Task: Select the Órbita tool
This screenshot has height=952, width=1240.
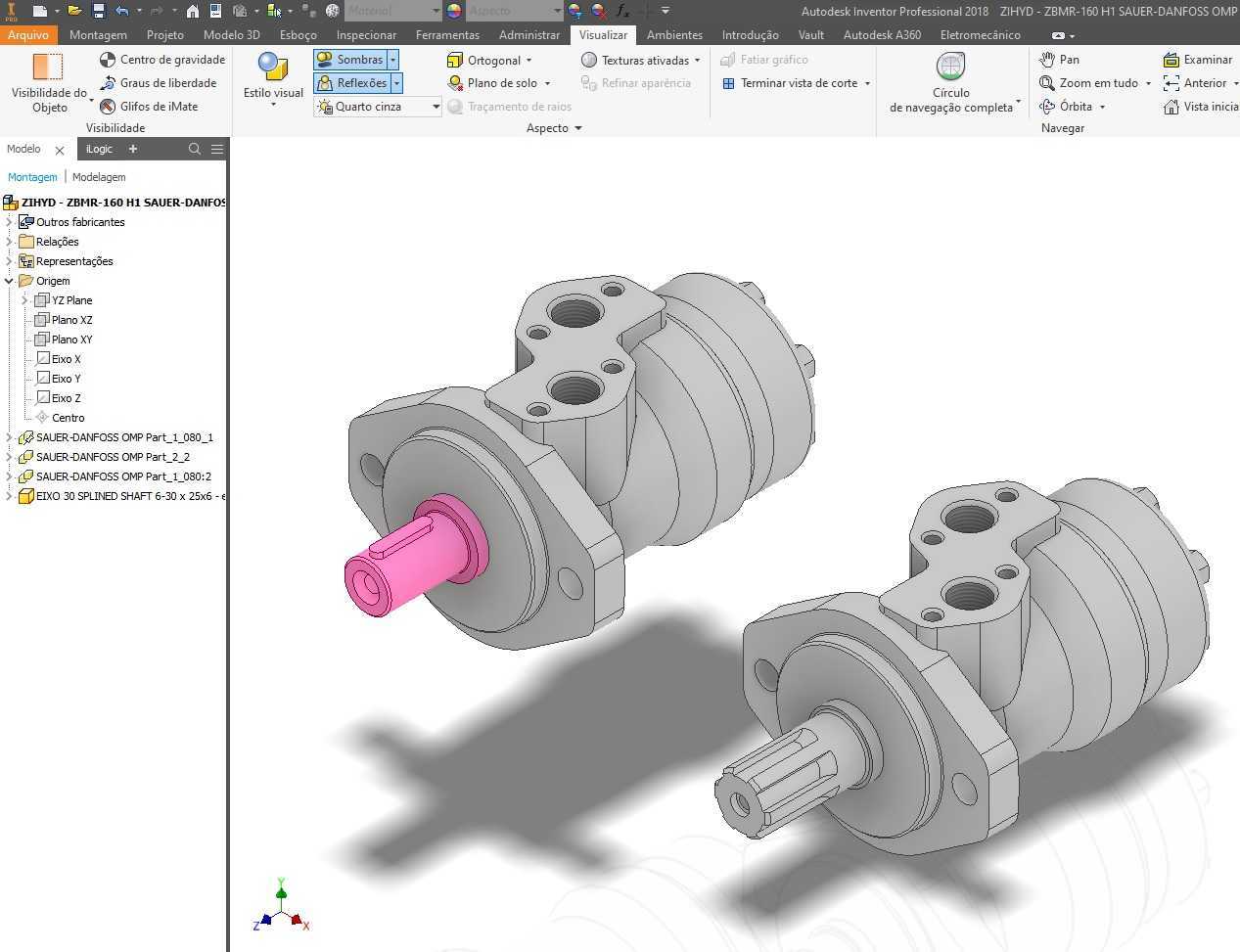Action: [x=1072, y=107]
